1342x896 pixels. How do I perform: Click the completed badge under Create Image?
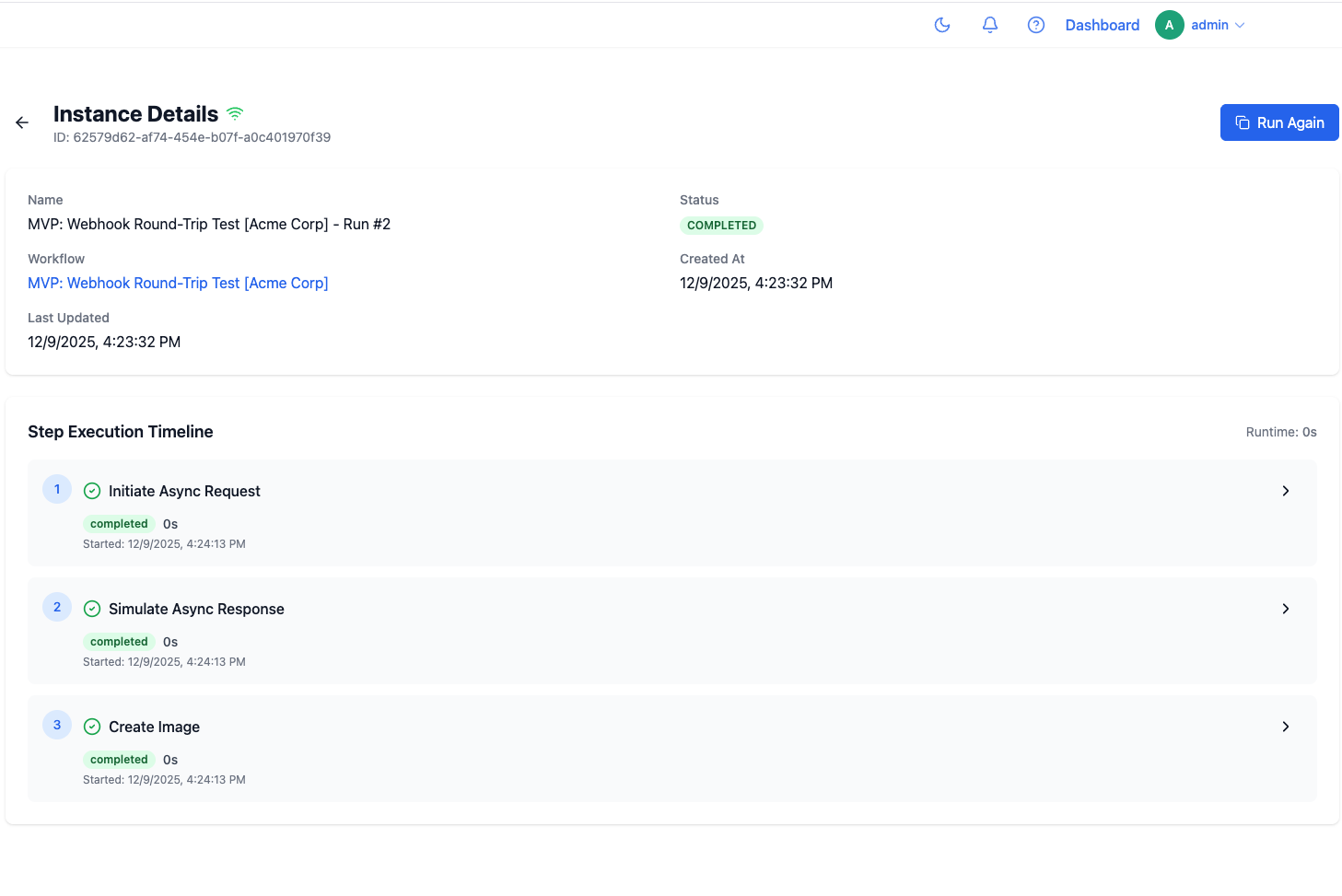[x=118, y=759]
